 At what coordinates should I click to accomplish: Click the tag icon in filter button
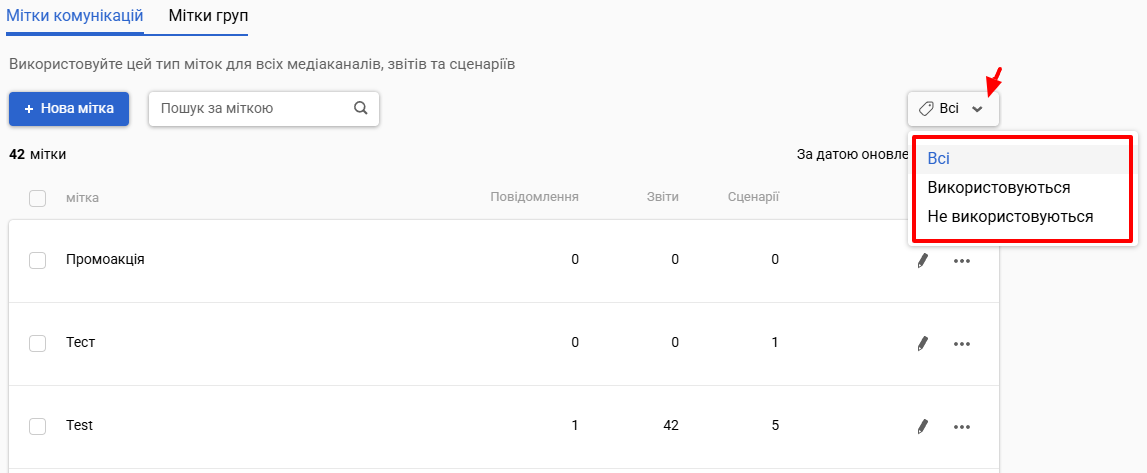pyautogui.click(x=925, y=108)
